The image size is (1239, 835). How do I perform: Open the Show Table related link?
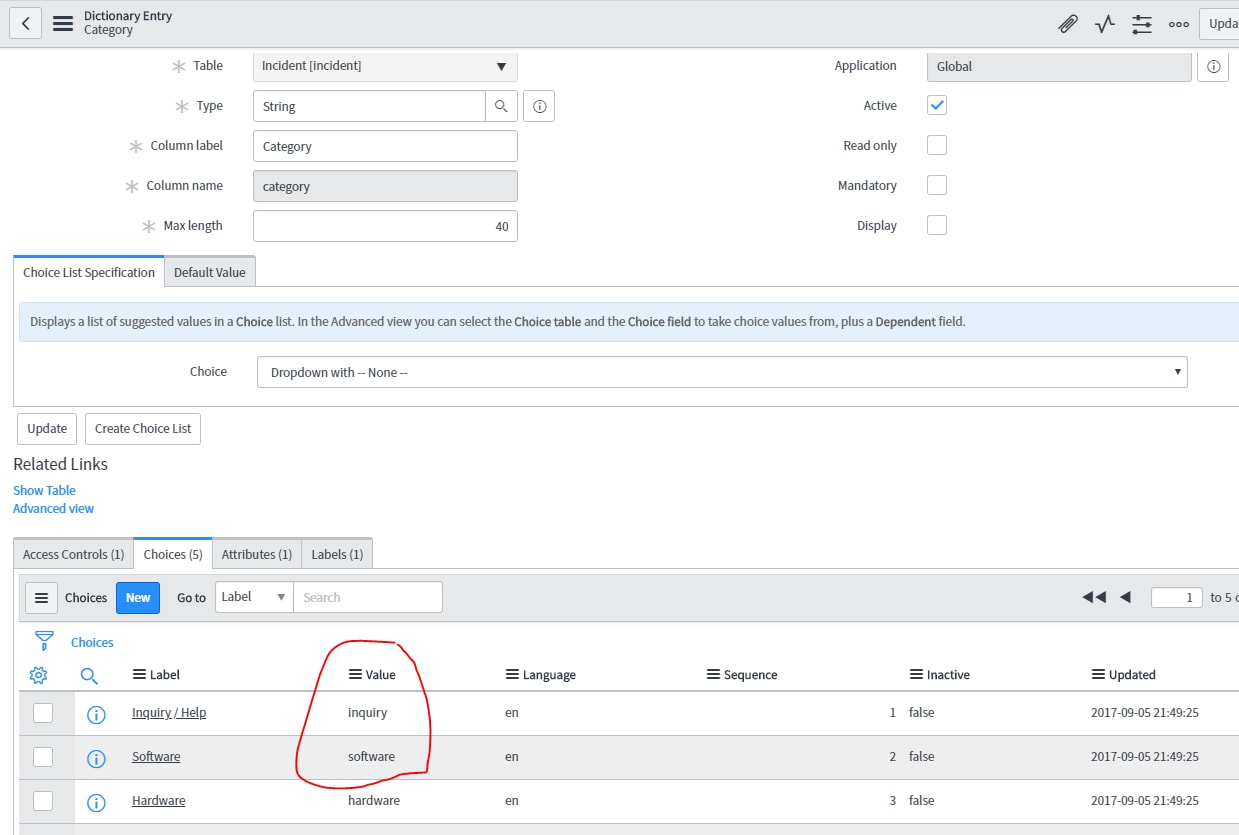44,490
